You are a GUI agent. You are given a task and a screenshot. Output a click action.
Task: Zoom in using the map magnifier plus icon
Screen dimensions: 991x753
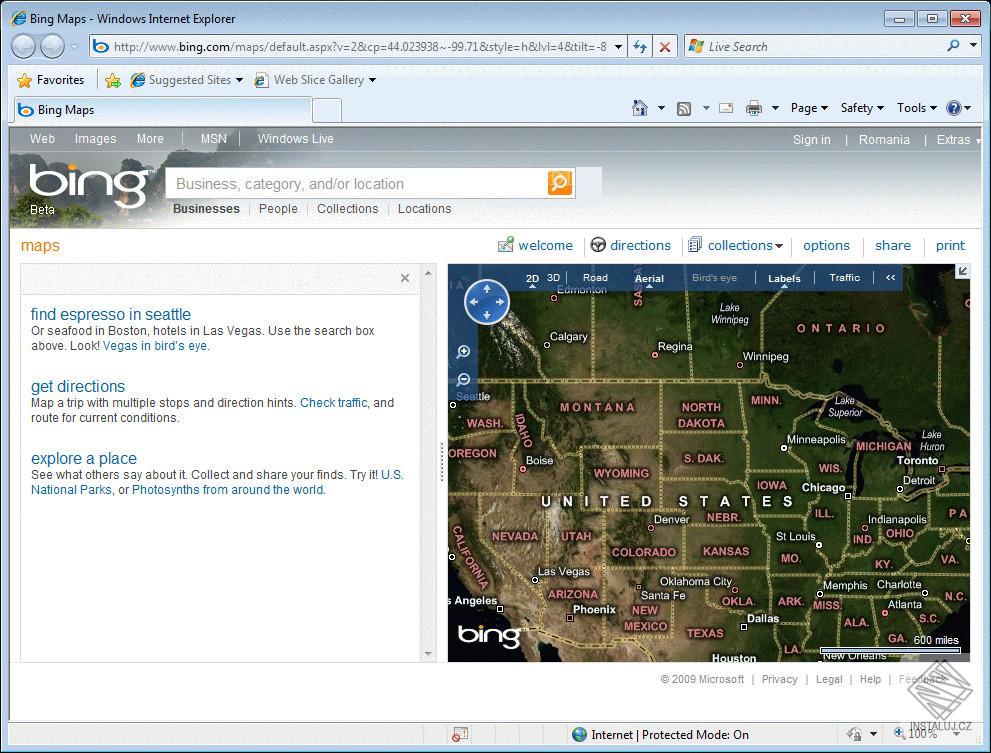point(463,351)
